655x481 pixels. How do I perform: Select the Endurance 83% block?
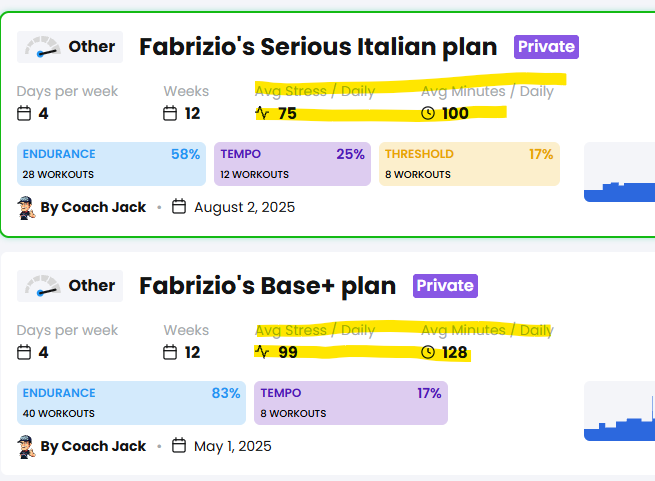131,403
